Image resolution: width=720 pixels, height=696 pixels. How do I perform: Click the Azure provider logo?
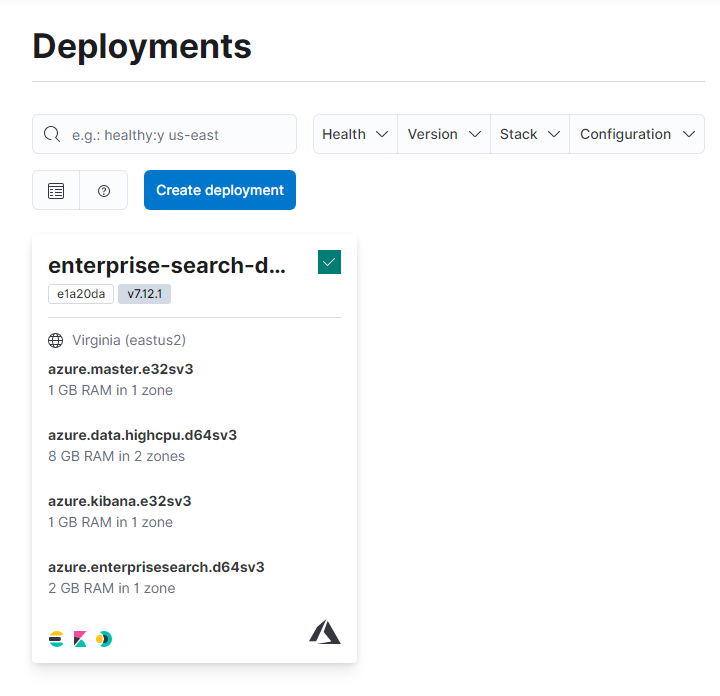[325, 632]
